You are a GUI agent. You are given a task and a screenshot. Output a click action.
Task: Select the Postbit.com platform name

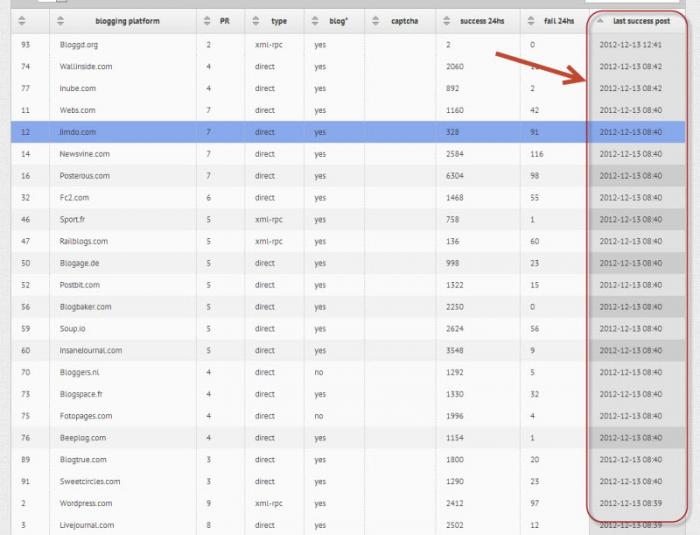[79, 285]
